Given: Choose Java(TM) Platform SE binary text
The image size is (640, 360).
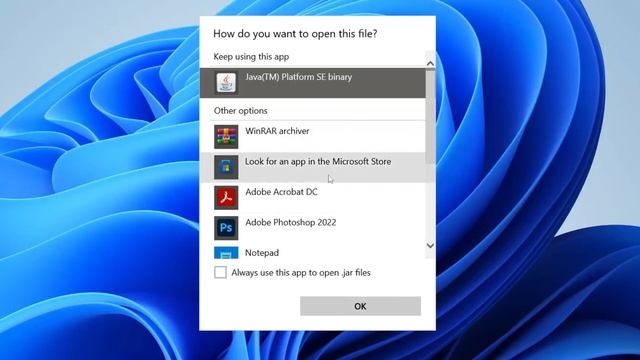Looking at the screenshot, I should click(x=298, y=77).
